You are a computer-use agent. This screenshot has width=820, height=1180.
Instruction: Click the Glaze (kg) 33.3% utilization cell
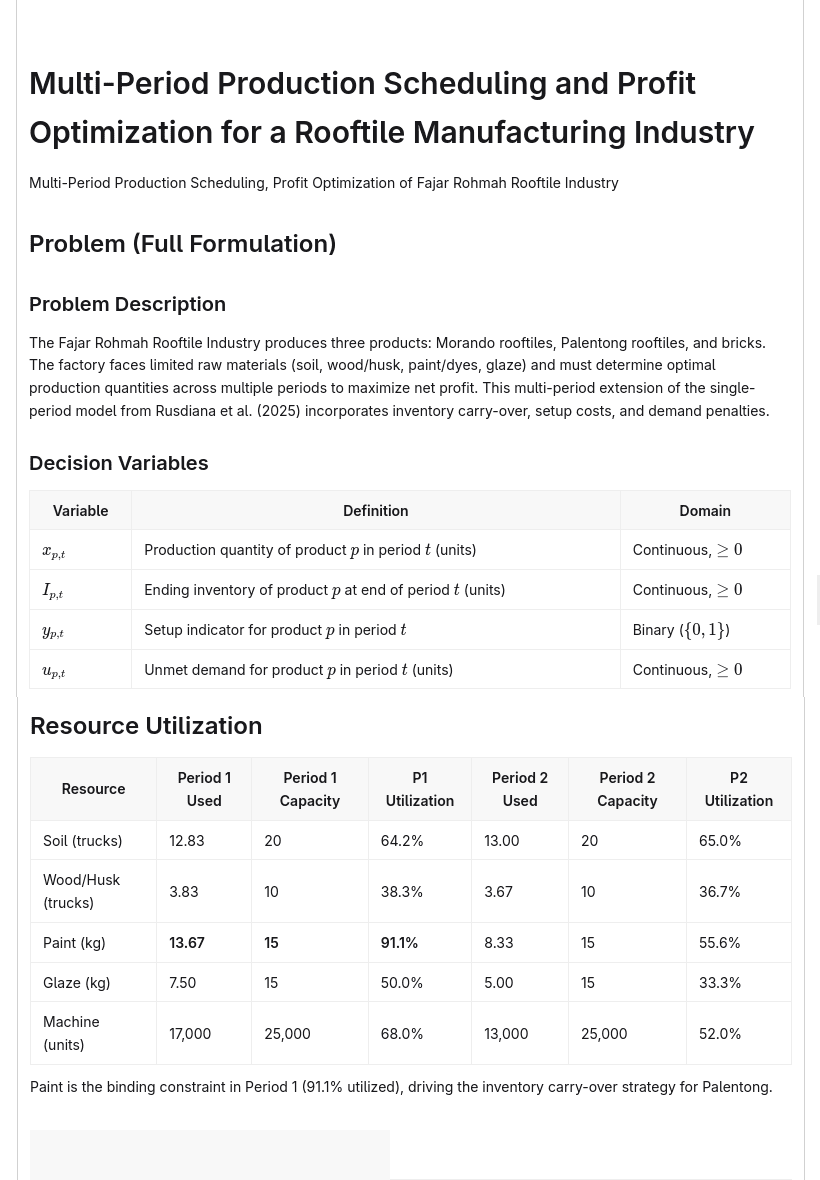tap(739, 982)
